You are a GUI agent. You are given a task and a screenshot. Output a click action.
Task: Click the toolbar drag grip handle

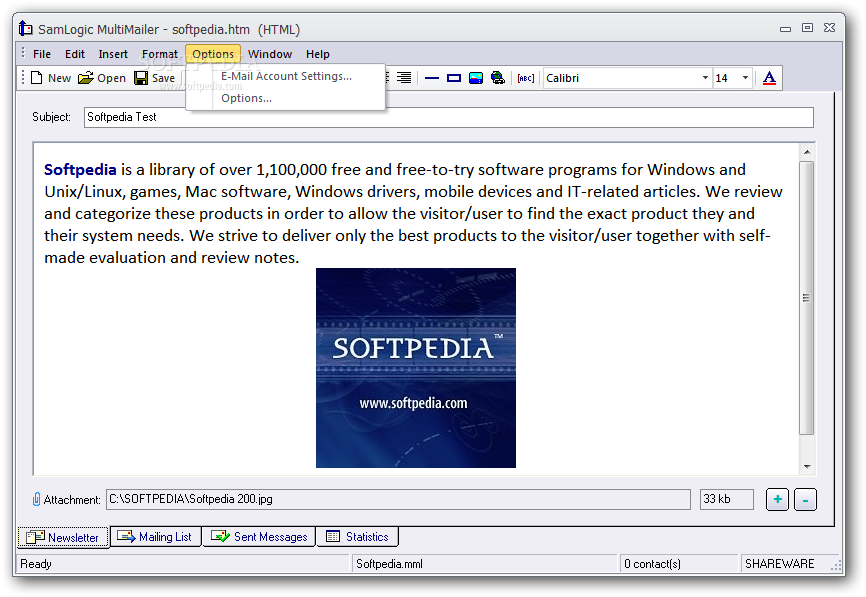click(x=23, y=77)
